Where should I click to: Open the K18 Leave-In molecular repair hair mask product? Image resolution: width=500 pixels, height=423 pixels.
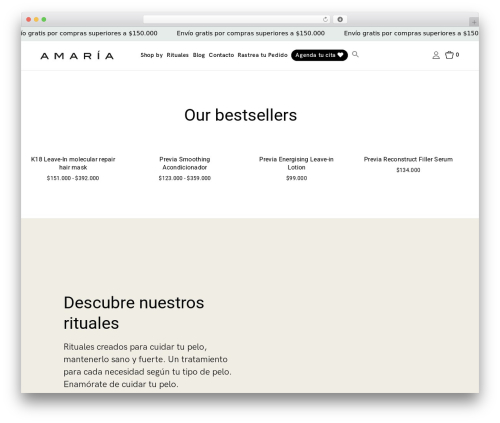coord(73,163)
